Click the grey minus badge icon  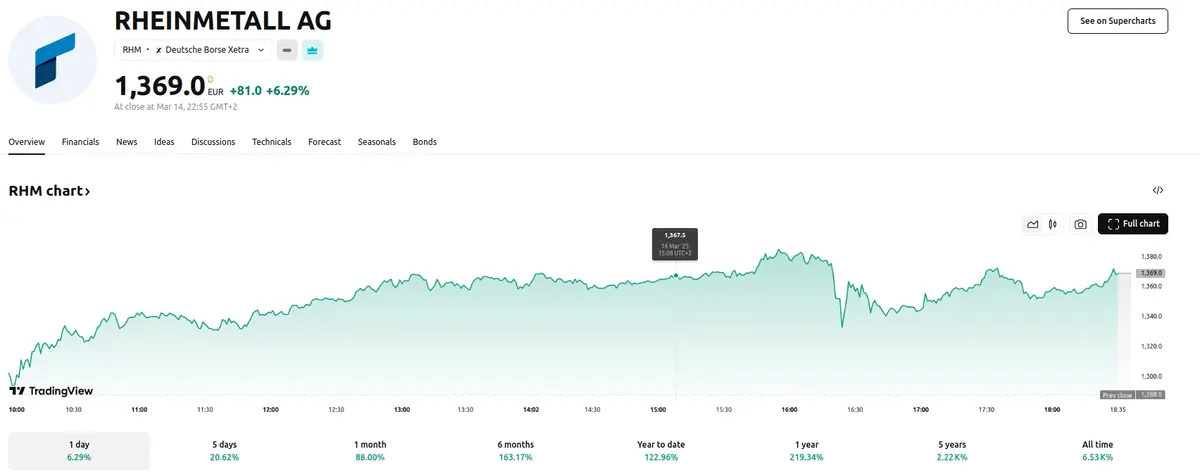pyautogui.click(x=287, y=49)
